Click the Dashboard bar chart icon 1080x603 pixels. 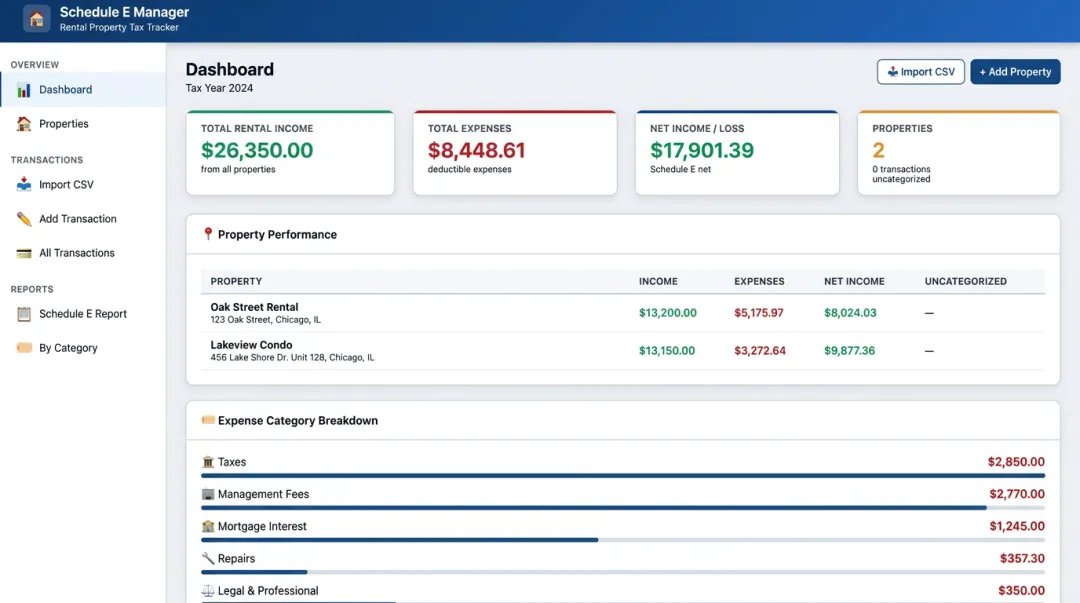click(x=24, y=90)
